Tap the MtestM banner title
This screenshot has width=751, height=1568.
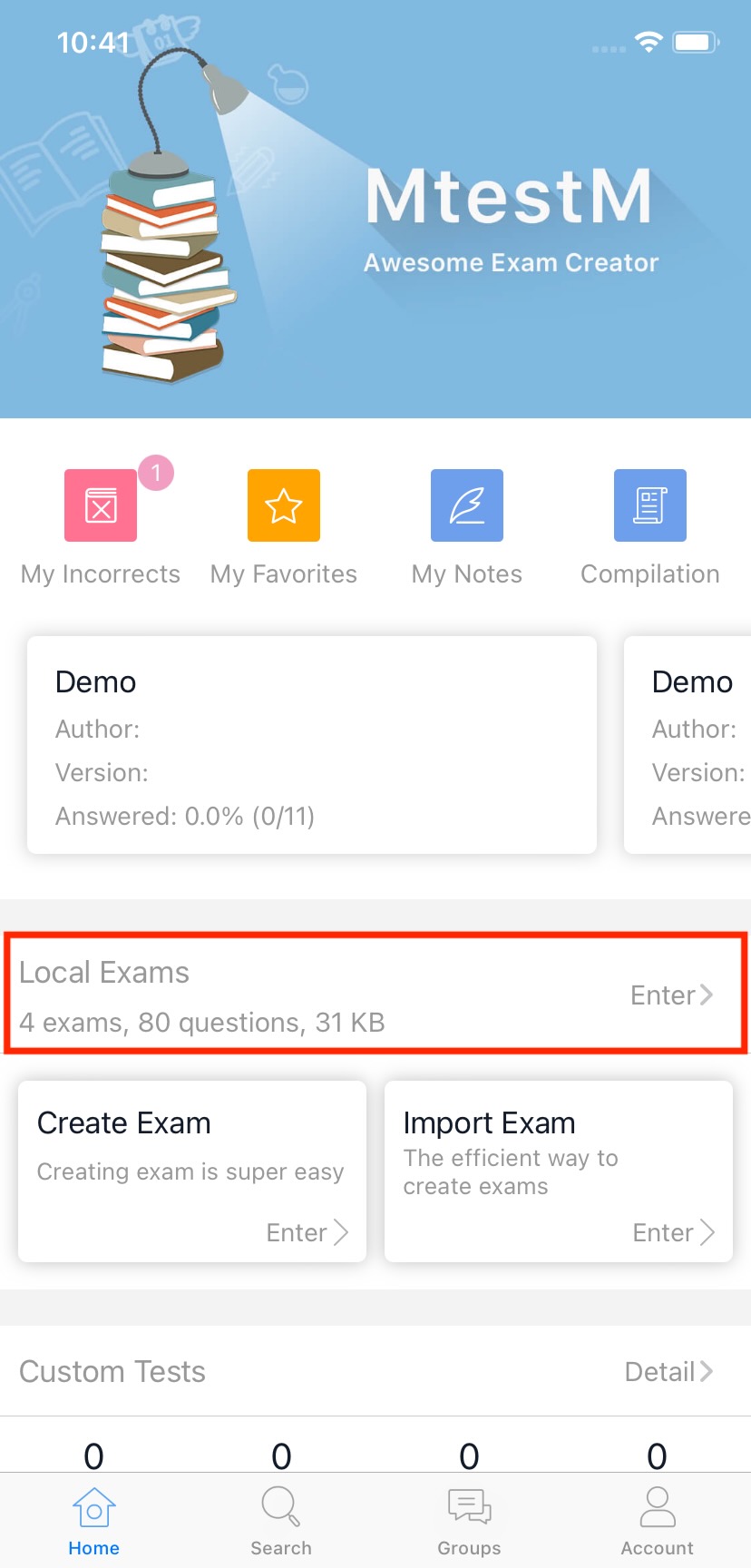[509, 196]
